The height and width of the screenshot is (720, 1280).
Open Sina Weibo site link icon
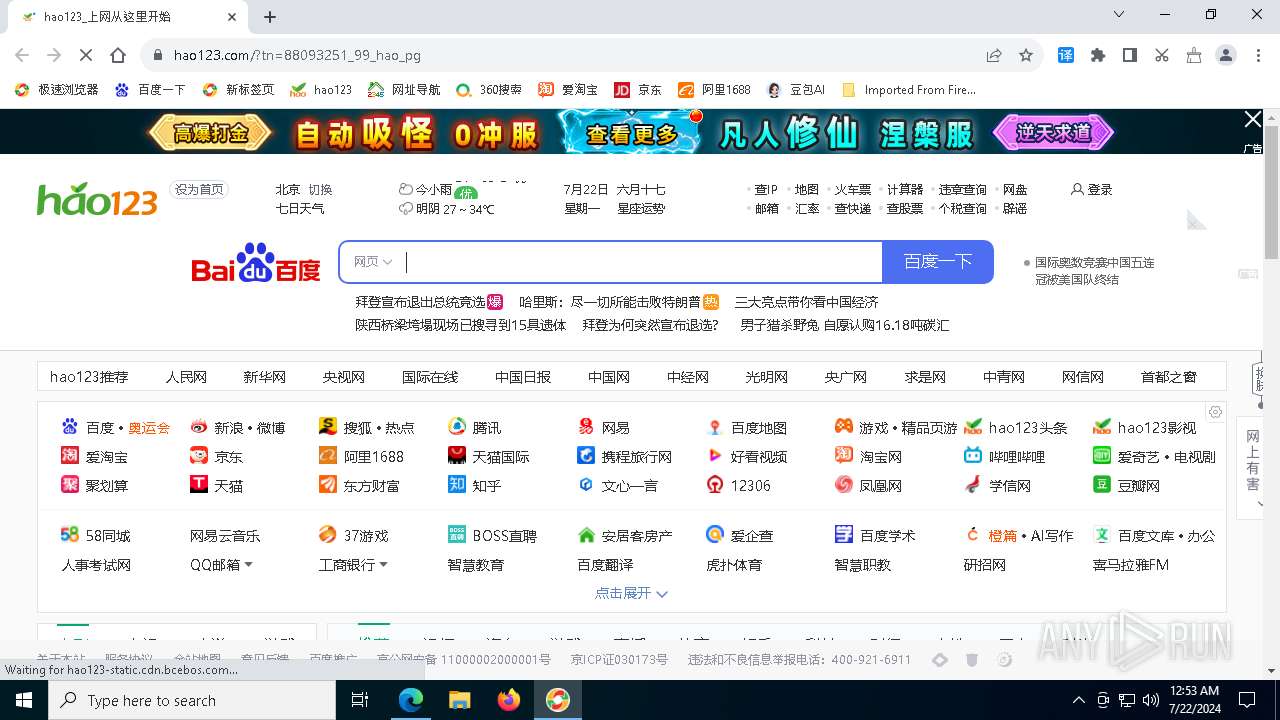click(x=199, y=427)
